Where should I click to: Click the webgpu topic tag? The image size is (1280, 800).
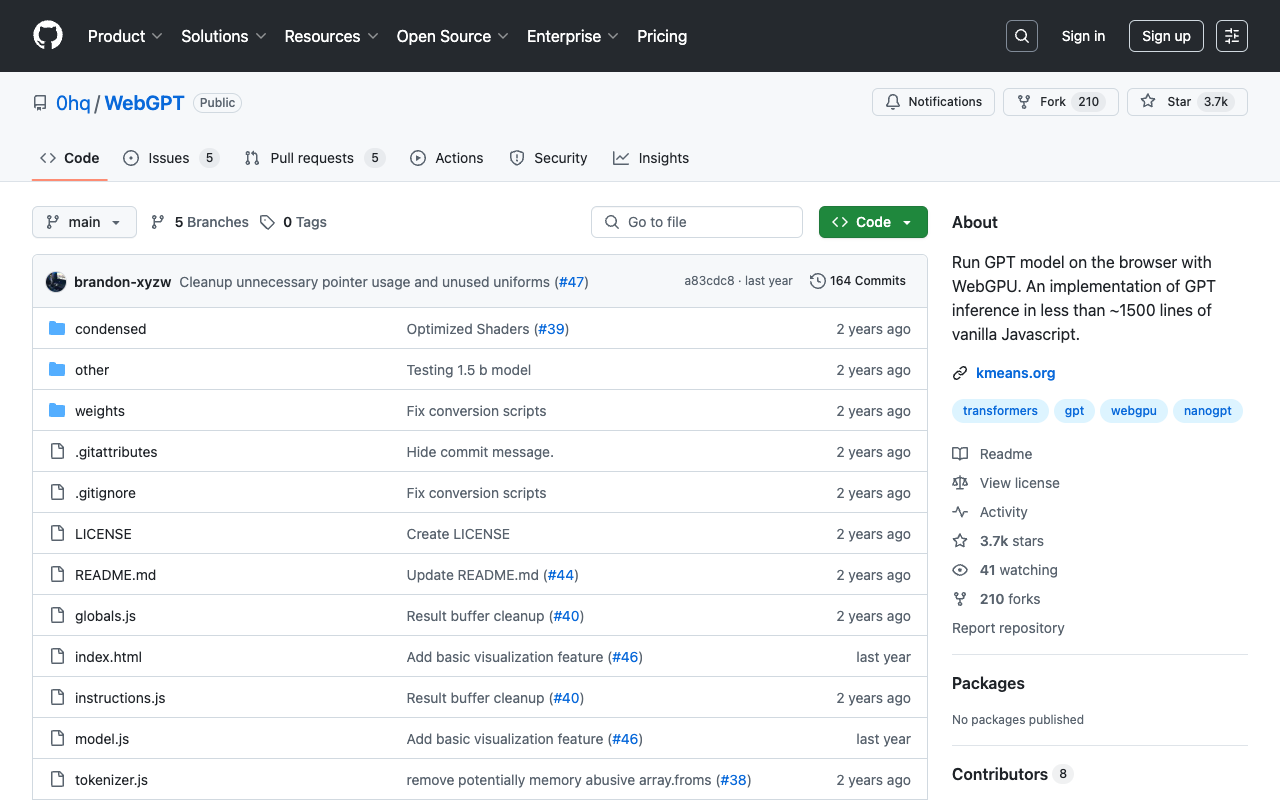click(1134, 411)
